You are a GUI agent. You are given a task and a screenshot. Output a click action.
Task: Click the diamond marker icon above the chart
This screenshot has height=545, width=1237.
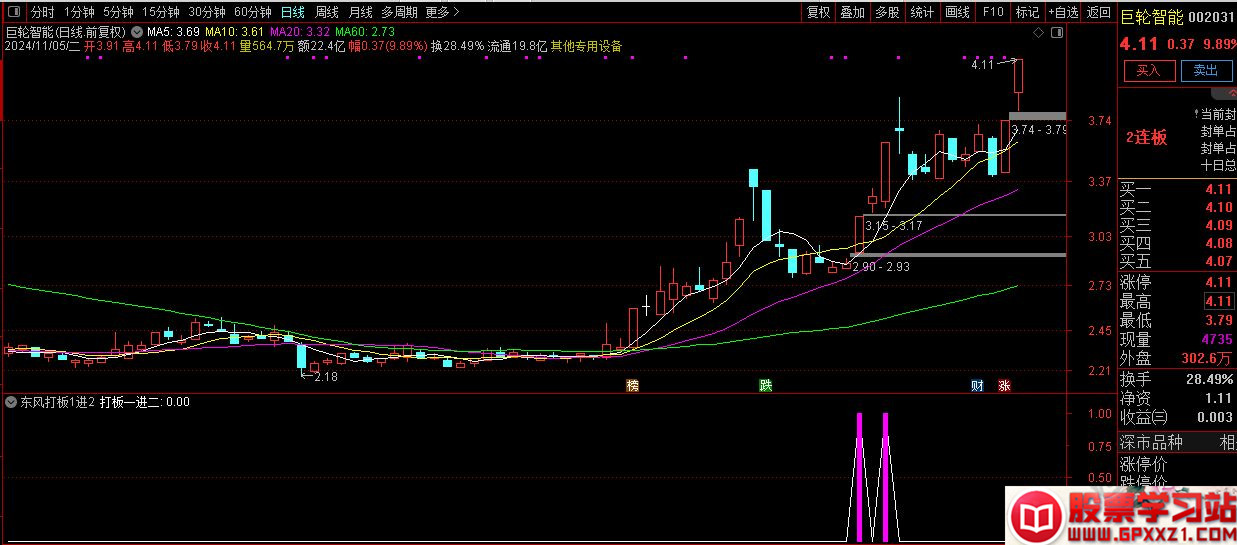click(x=1039, y=32)
